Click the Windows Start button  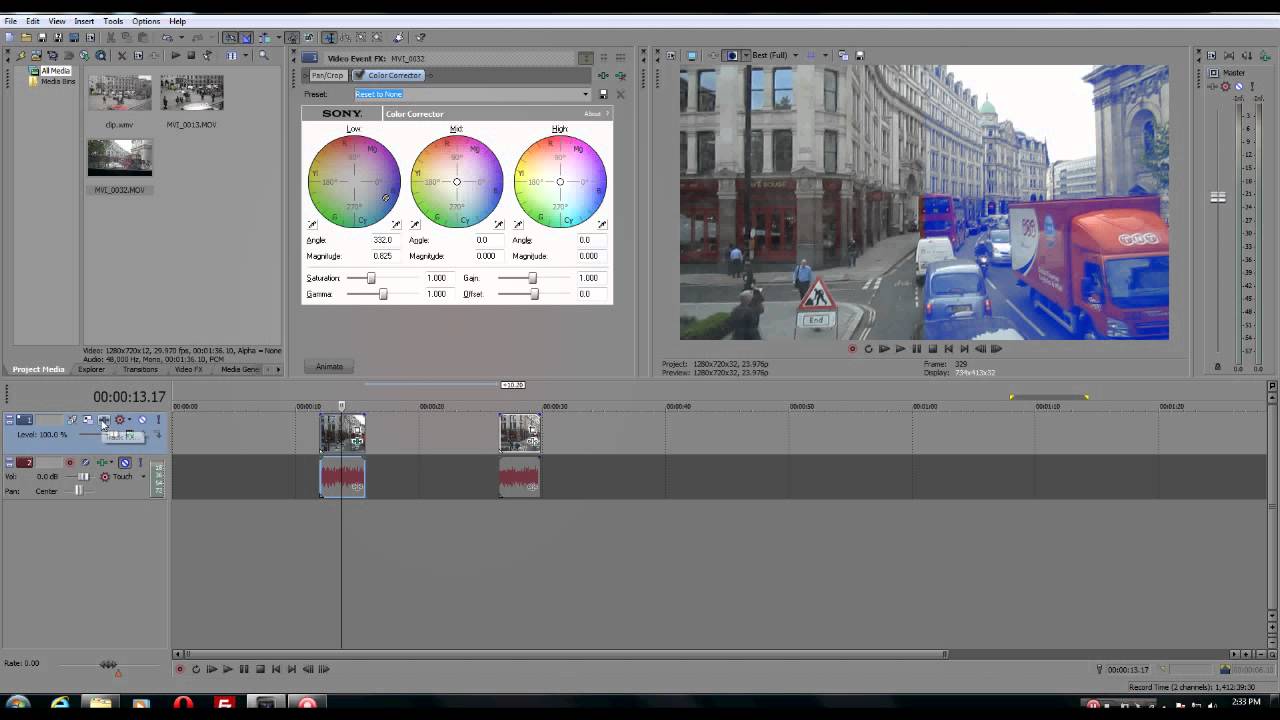click(17, 704)
